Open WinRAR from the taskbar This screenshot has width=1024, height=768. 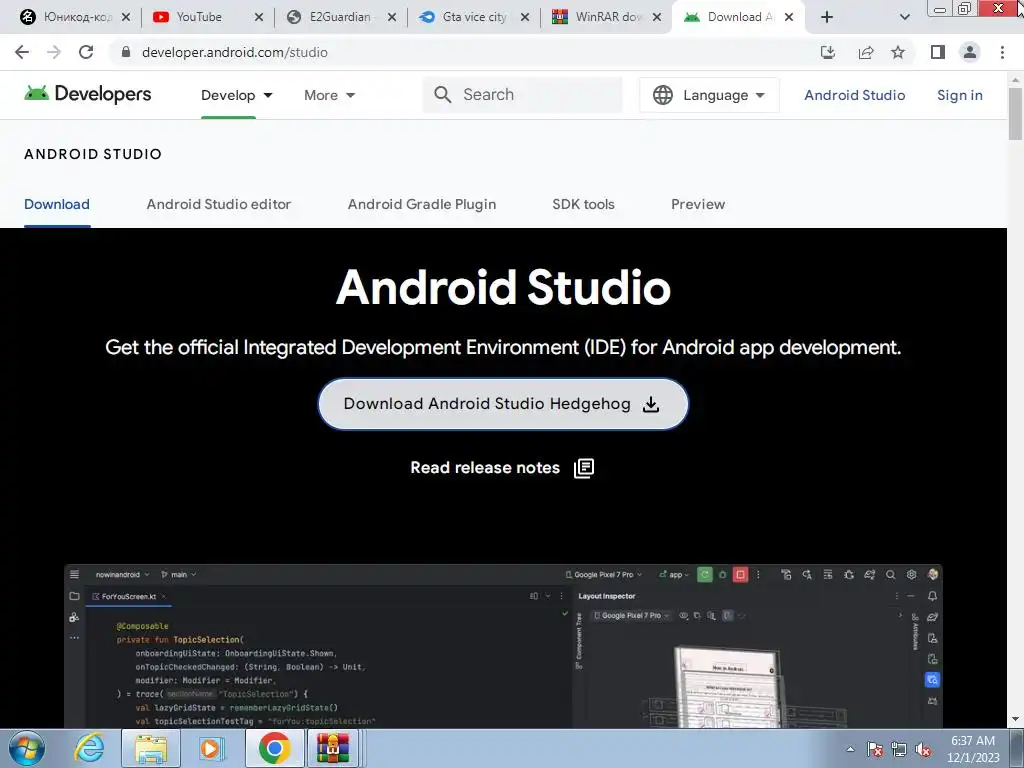(332, 748)
